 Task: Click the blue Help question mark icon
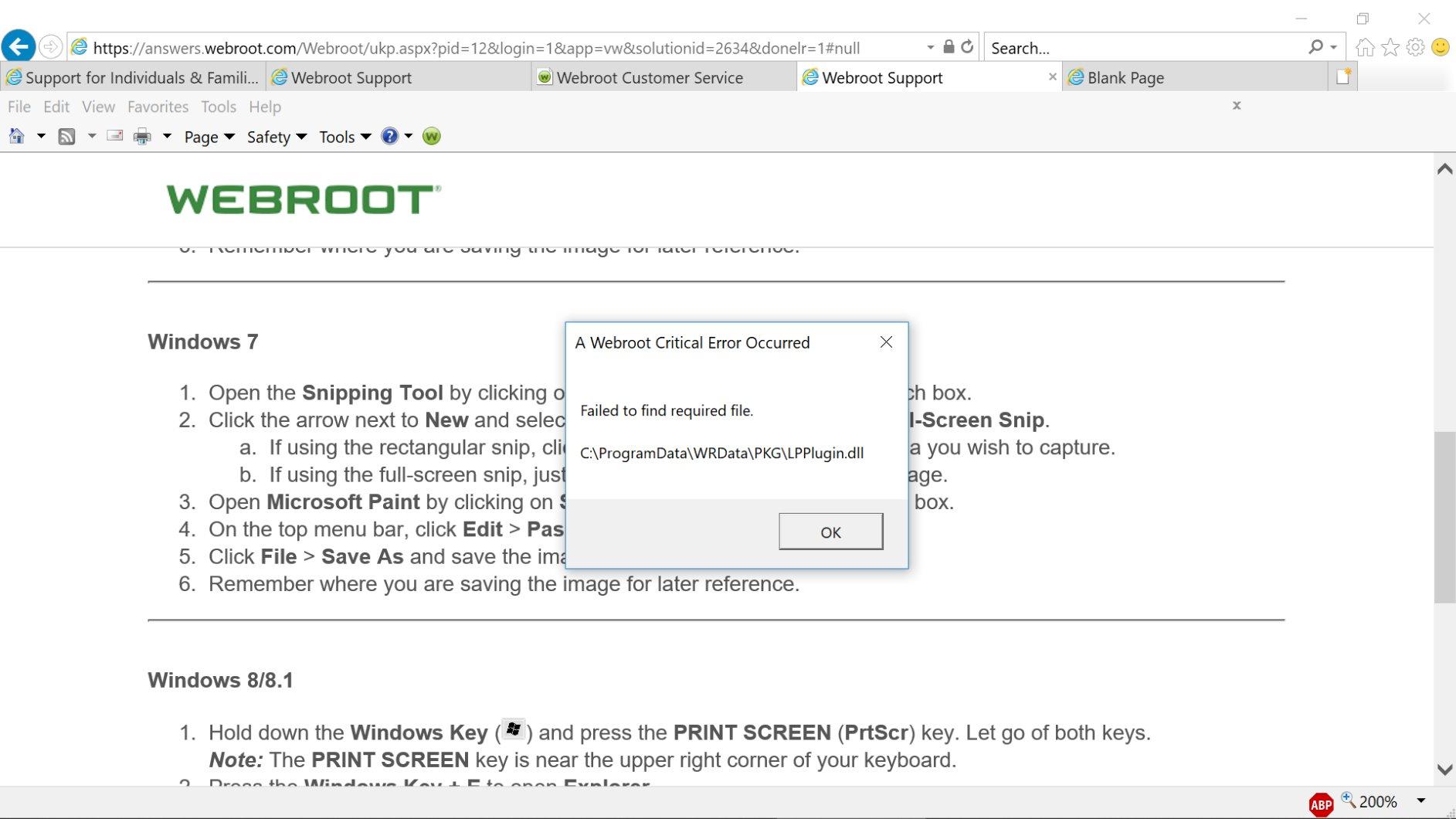pos(390,136)
